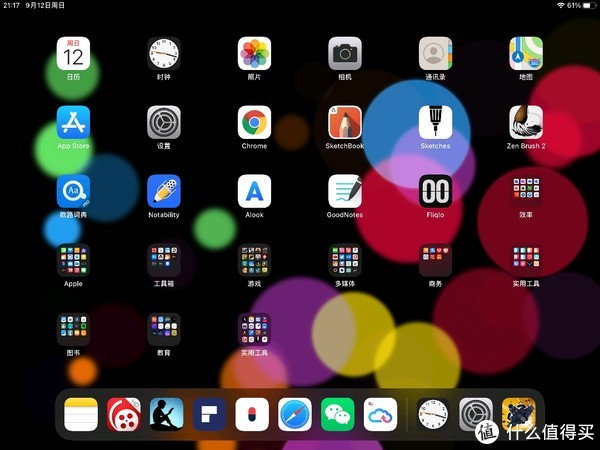600x450 pixels.
Task: Tap the 21:17 time in status bar
Action: pyautogui.click(x=11, y=5)
